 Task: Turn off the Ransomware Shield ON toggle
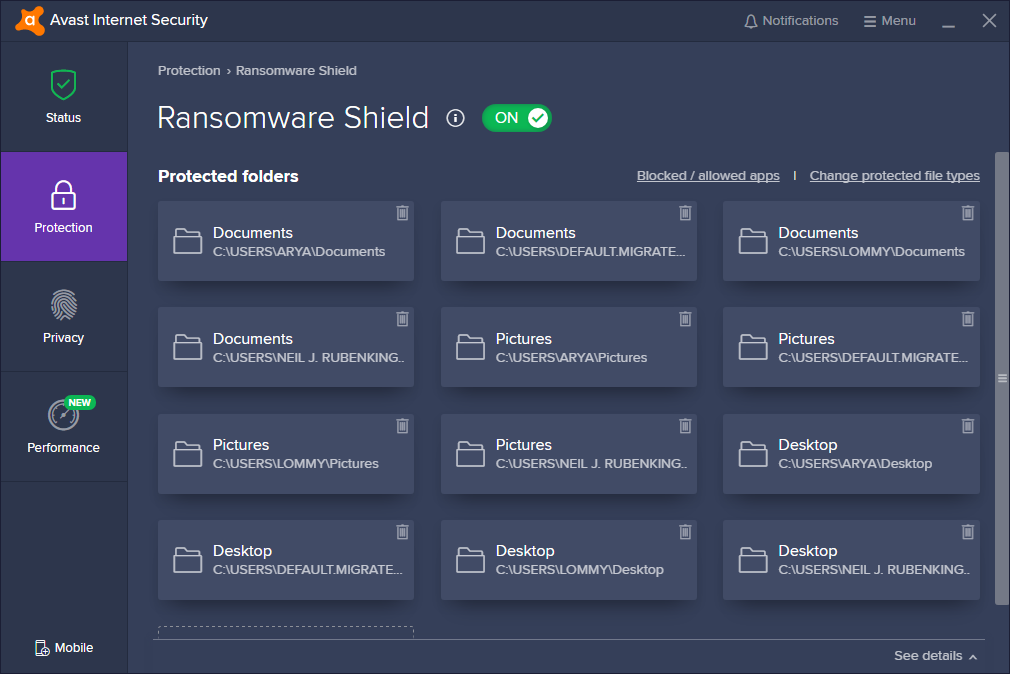click(x=516, y=117)
